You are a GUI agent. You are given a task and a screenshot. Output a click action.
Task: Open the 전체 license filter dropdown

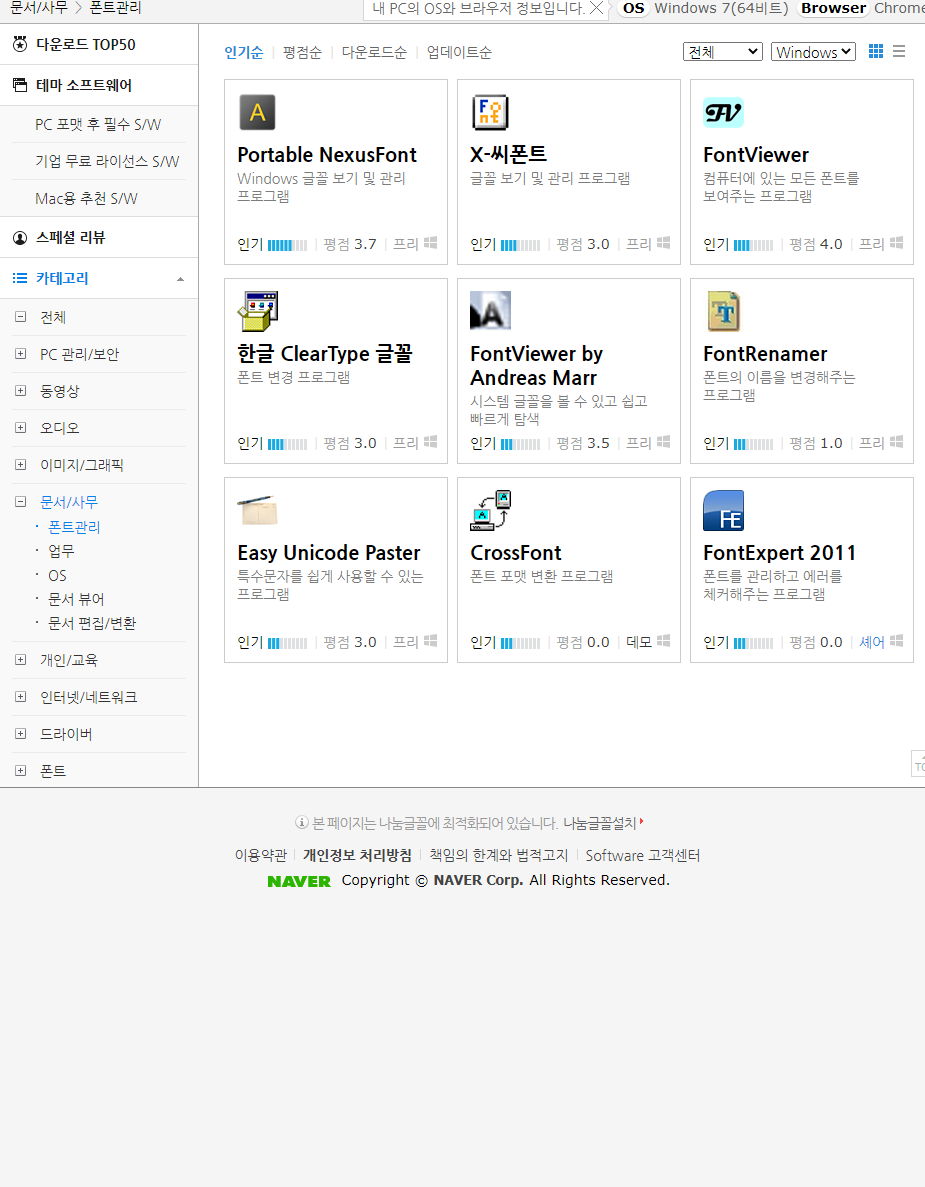(x=722, y=51)
